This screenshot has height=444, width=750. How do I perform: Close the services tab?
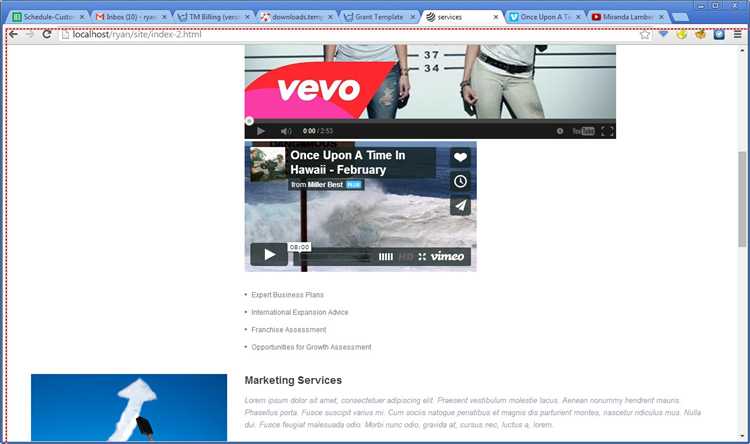(x=496, y=17)
